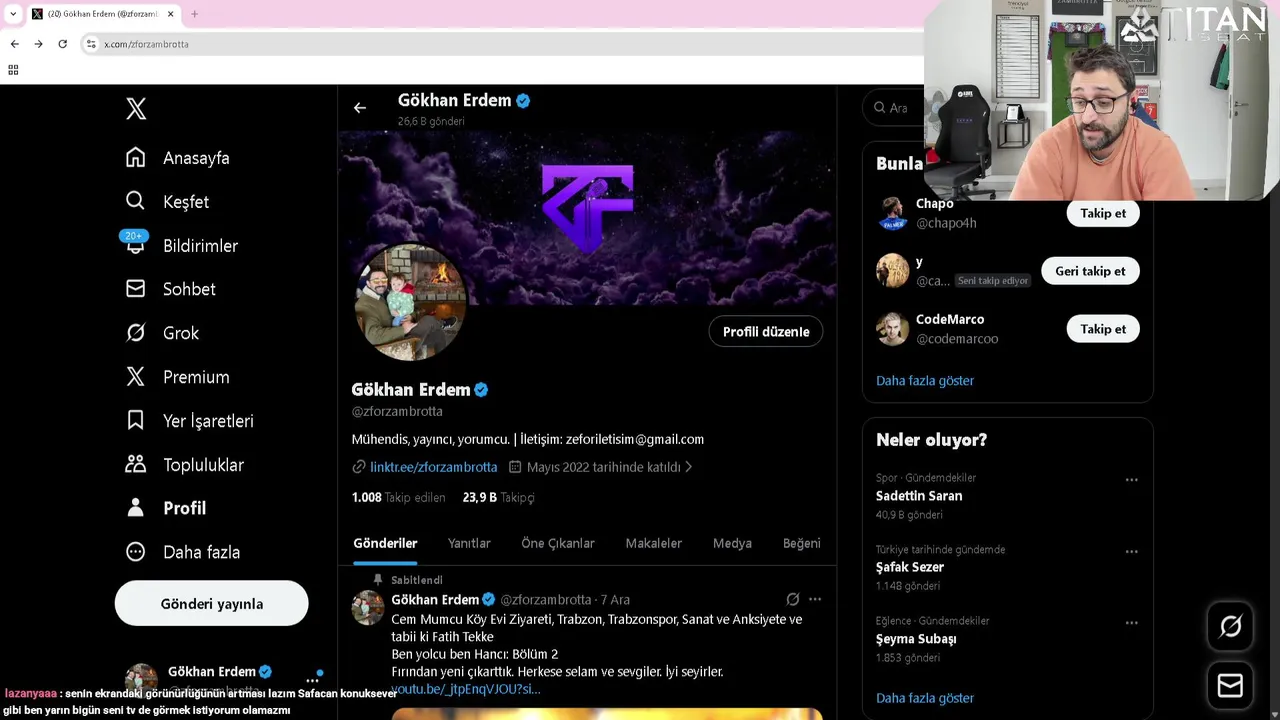Screen dimensions: 1280x720
Task: Click @zforzambrotta handle in pinned post
Action: (x=546, y=600)
